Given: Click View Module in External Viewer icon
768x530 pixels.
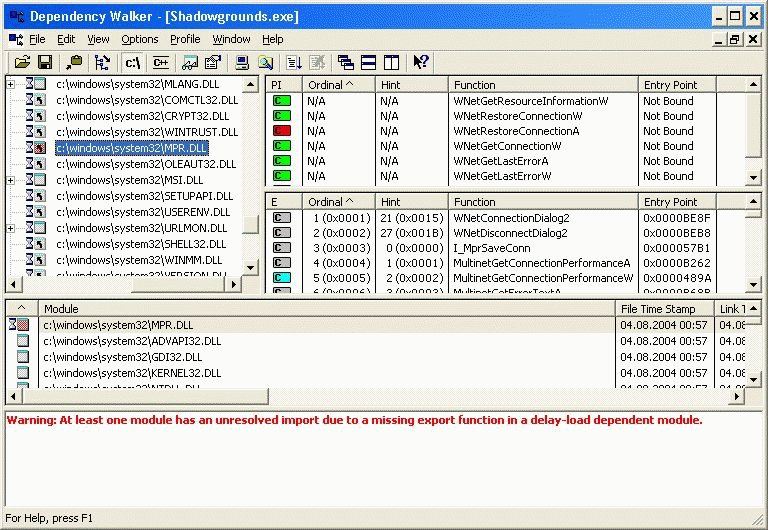Looking at the screenshot, I should coord(190,62).
